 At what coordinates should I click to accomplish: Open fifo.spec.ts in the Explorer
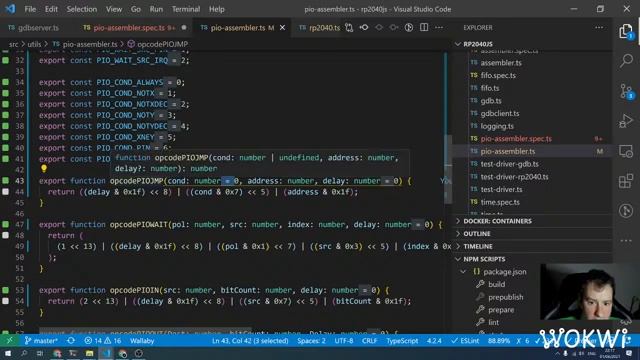(498, 76)
